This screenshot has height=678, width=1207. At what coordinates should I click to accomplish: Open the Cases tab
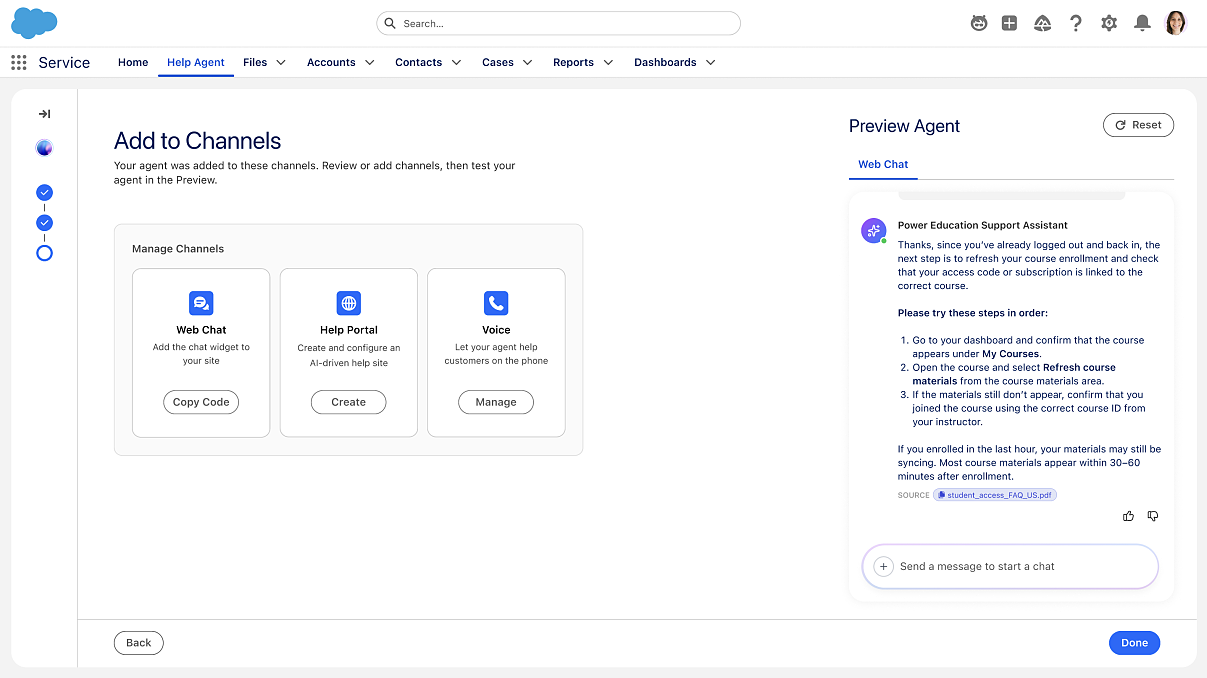pyautogui.click(x=498, y=62)
